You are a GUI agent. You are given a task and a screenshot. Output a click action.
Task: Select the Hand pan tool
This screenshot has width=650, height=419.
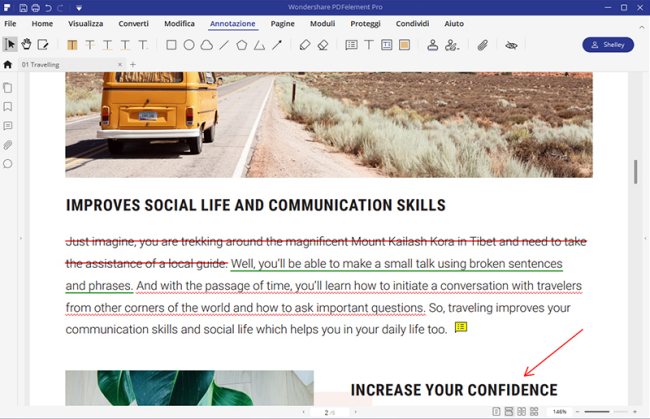pos(26,45)
